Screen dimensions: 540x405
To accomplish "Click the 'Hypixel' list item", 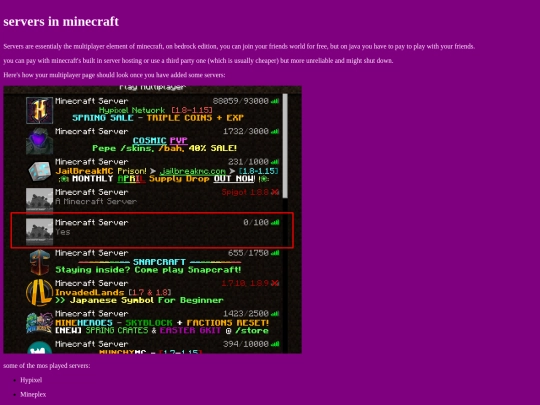I will (31, 380).
